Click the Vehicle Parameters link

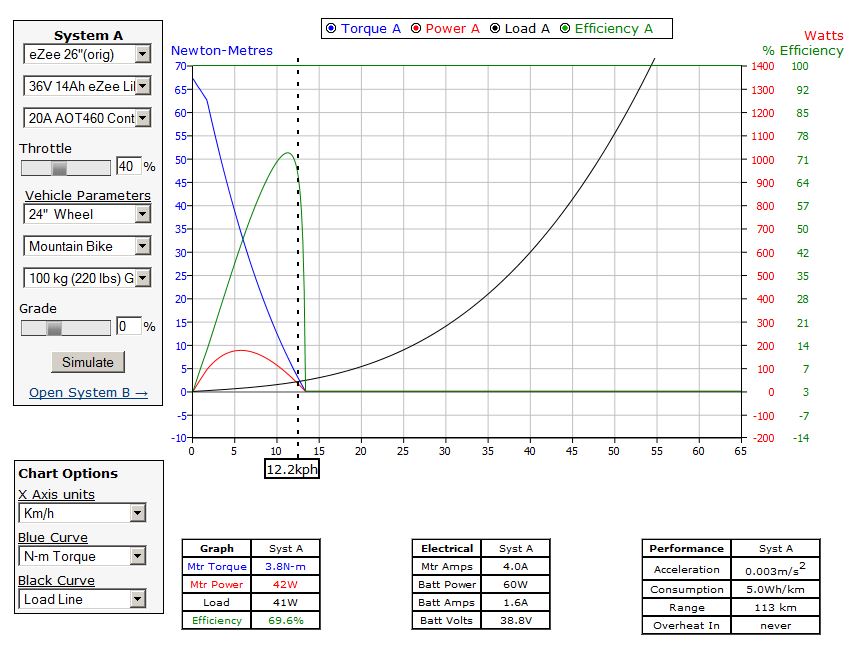(x=88, y=196)
